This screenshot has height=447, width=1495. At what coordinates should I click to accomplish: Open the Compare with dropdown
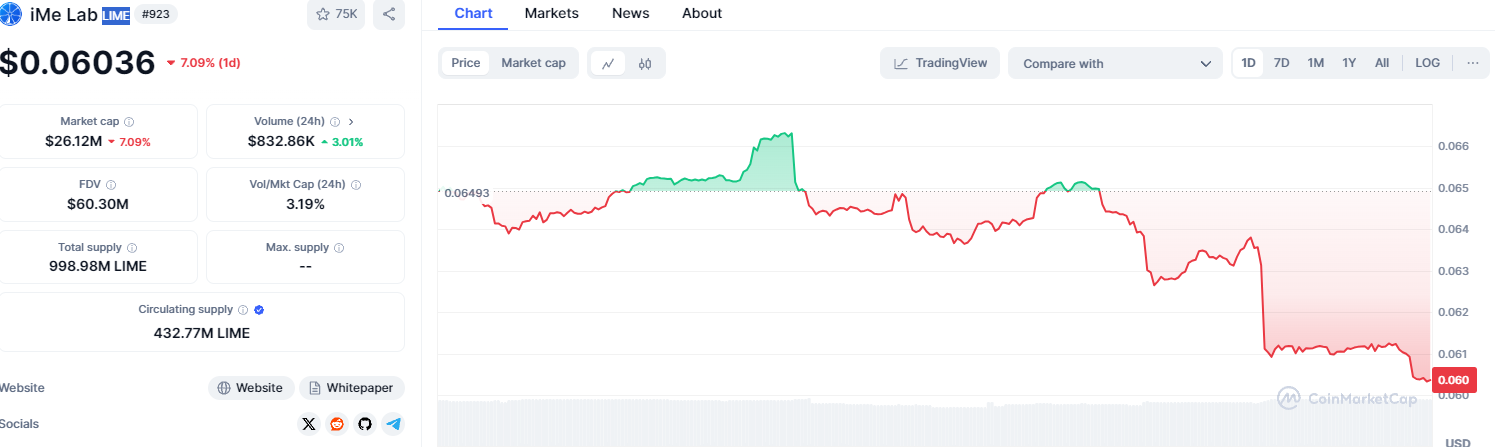point(1115,63)
